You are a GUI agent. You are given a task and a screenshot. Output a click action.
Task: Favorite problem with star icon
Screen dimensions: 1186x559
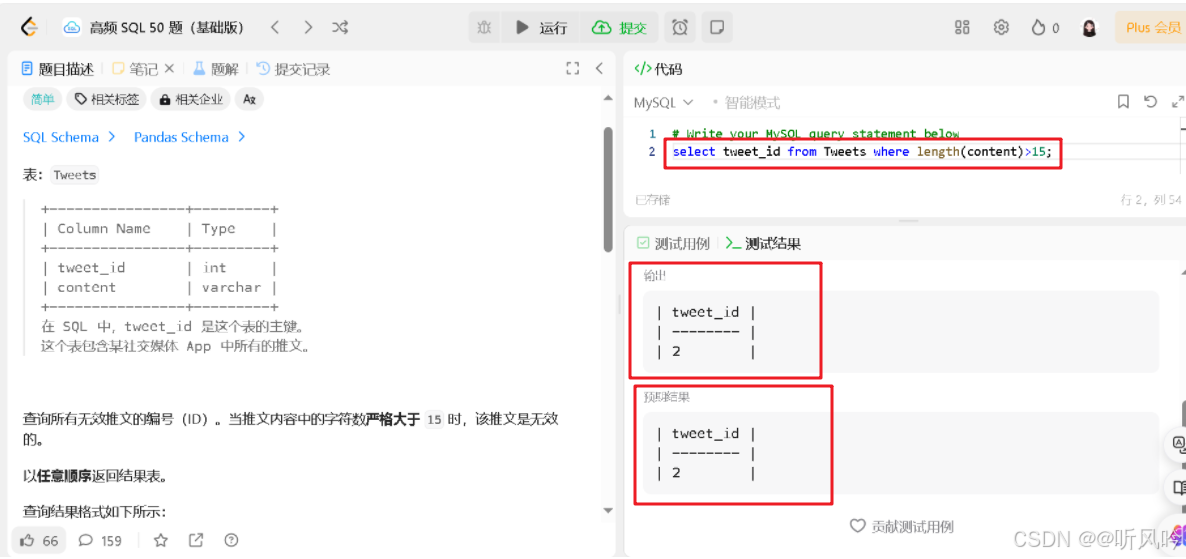[160, 540]
